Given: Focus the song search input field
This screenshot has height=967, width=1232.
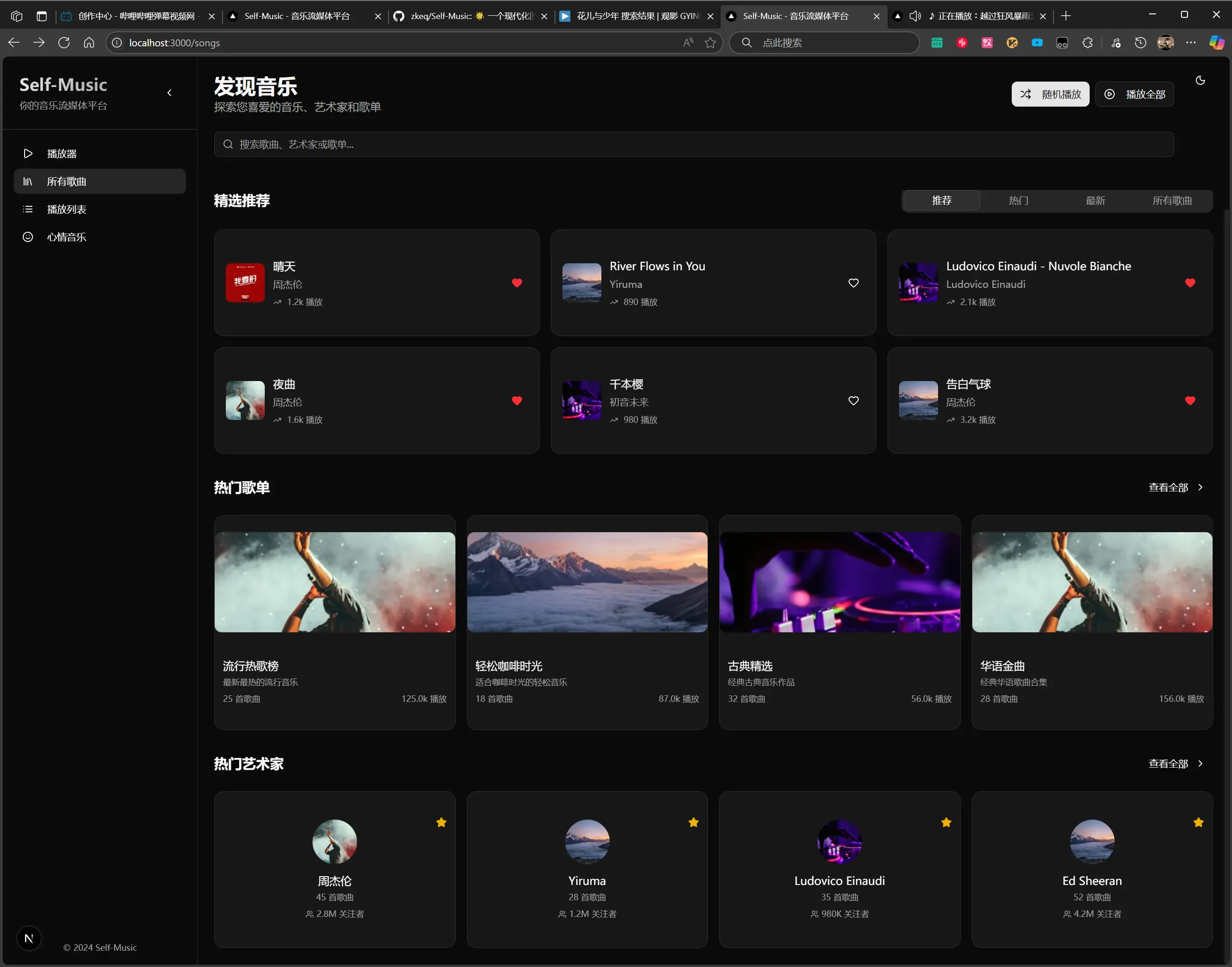Looking at the screenshot, I should [693, 144].
